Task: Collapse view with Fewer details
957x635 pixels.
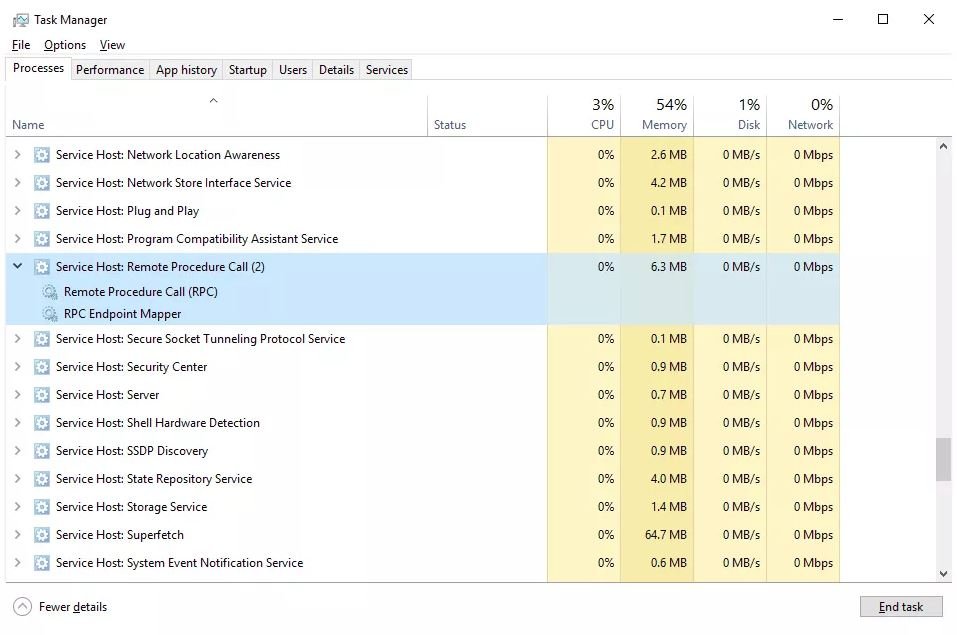Action: (60, 607)
